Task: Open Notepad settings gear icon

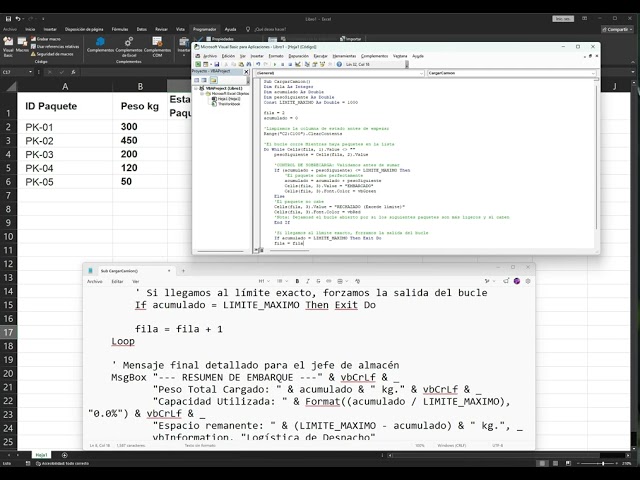Action: [528, 281]
